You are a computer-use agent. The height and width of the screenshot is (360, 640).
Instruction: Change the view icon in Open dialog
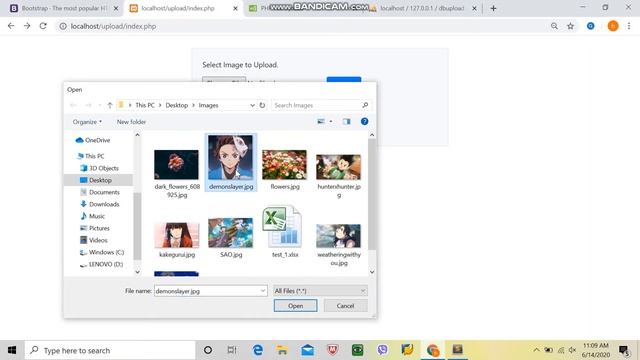click(x=321, y=122)
